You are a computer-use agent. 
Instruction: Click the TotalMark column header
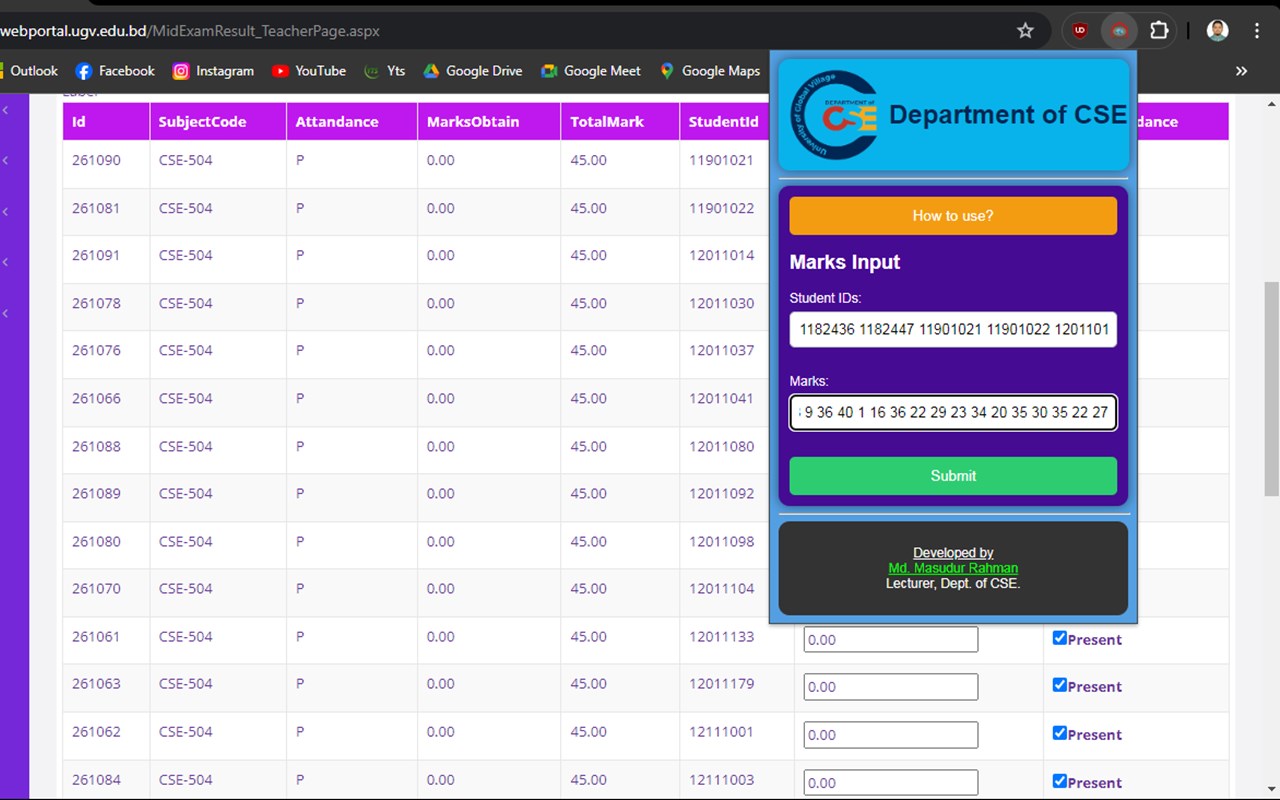coord(620,122)
